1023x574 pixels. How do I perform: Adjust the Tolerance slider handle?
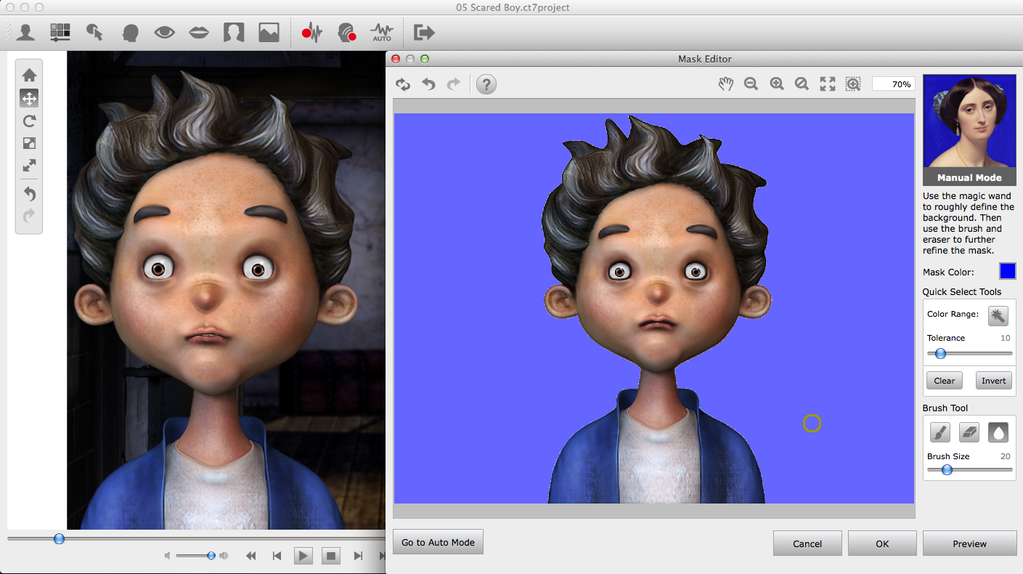[x=940, y=354]
